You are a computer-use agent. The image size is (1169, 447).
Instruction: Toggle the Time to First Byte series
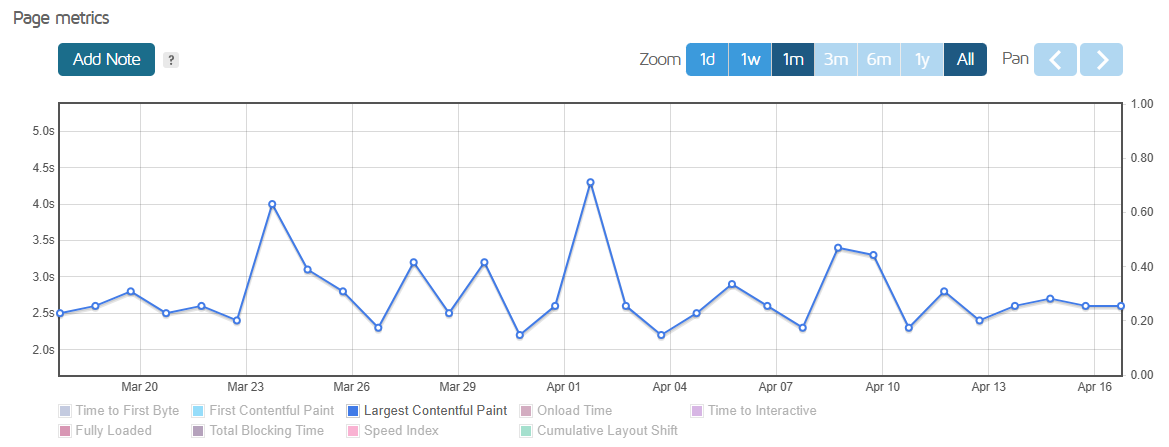(119, 410)
